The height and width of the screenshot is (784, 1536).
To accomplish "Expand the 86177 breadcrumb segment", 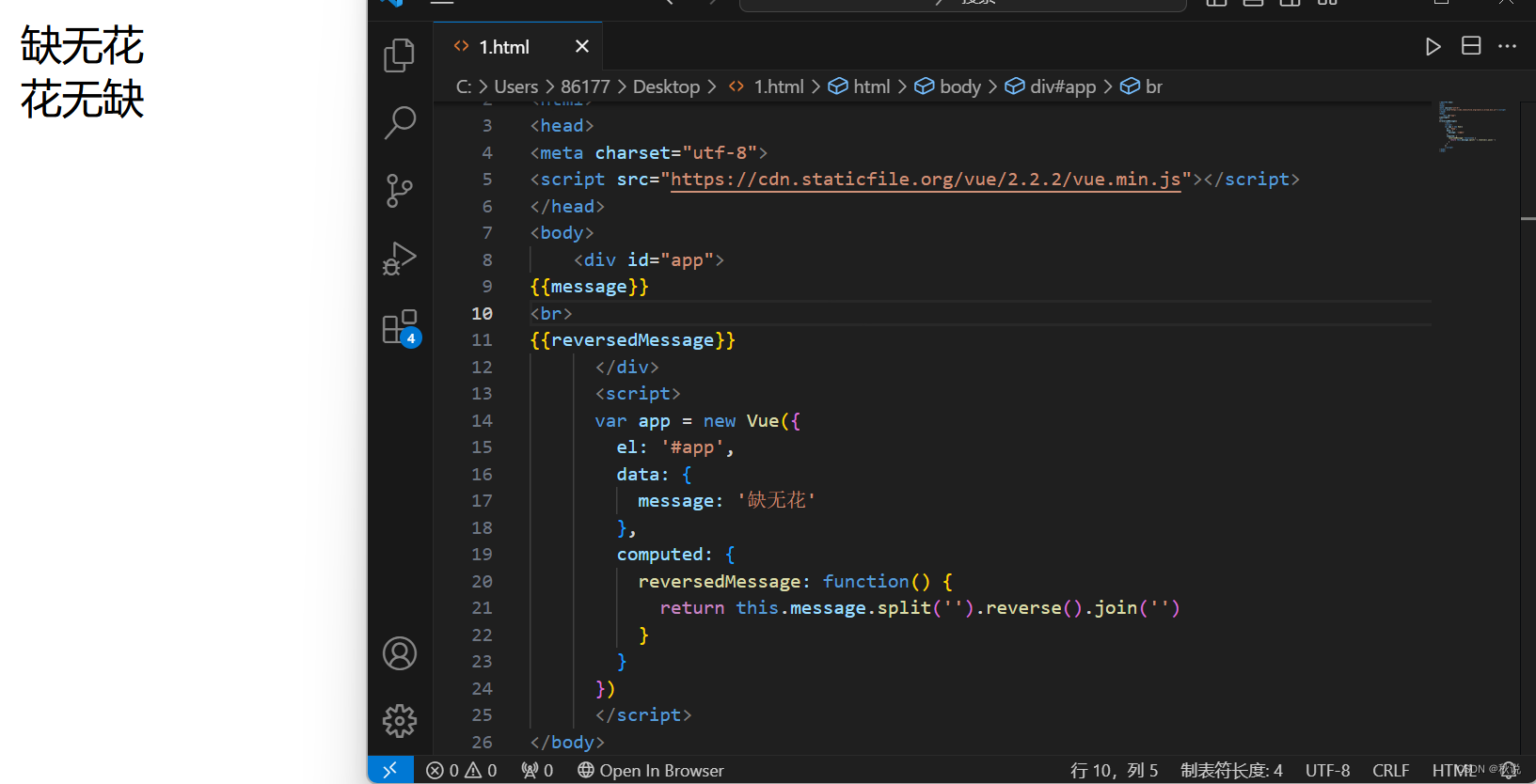I will 585,86.
